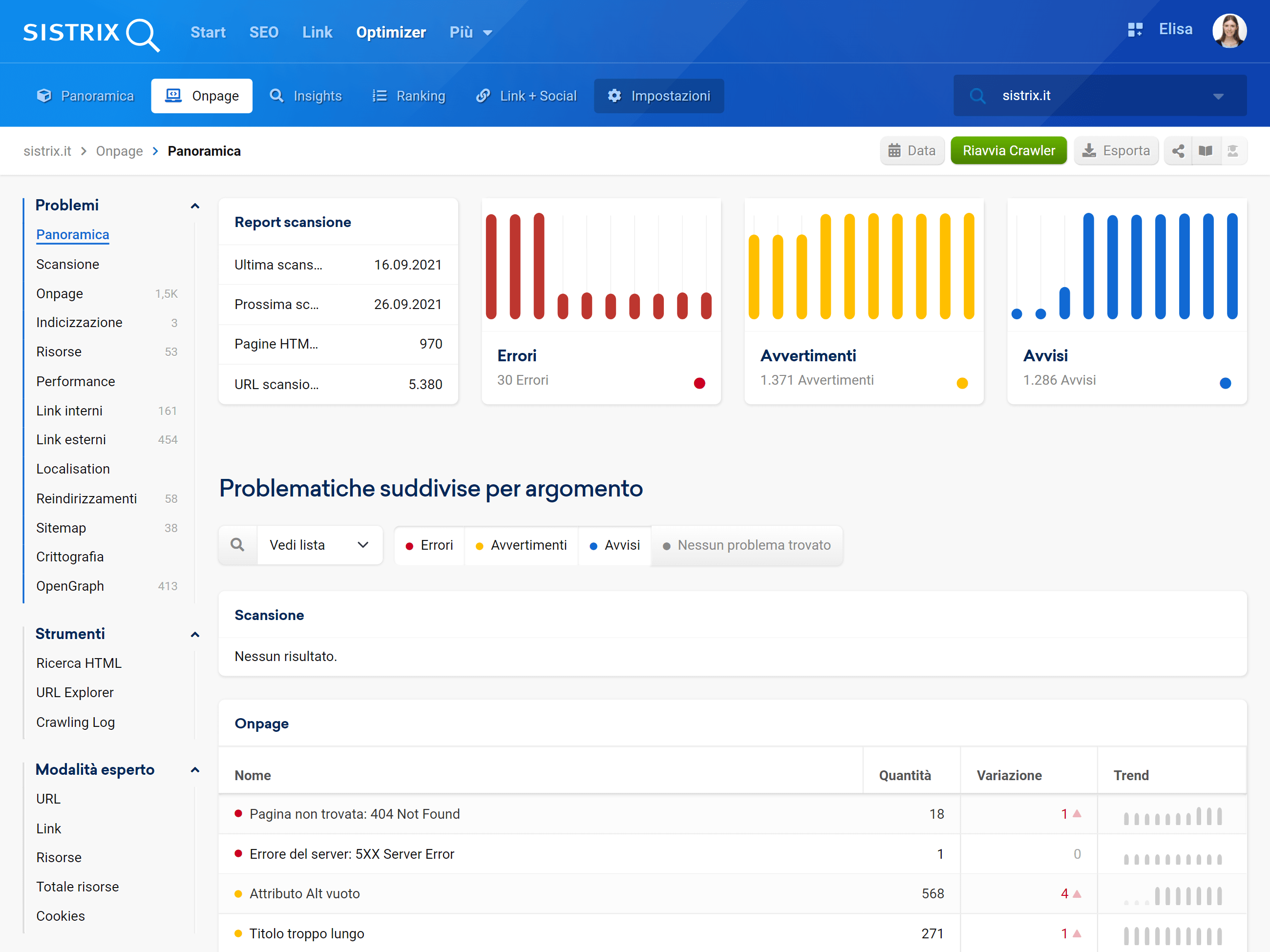Click sistrix.it in the breadcrumb
1270x952 pixels.
pyautogui.click(x=47, y=151)
